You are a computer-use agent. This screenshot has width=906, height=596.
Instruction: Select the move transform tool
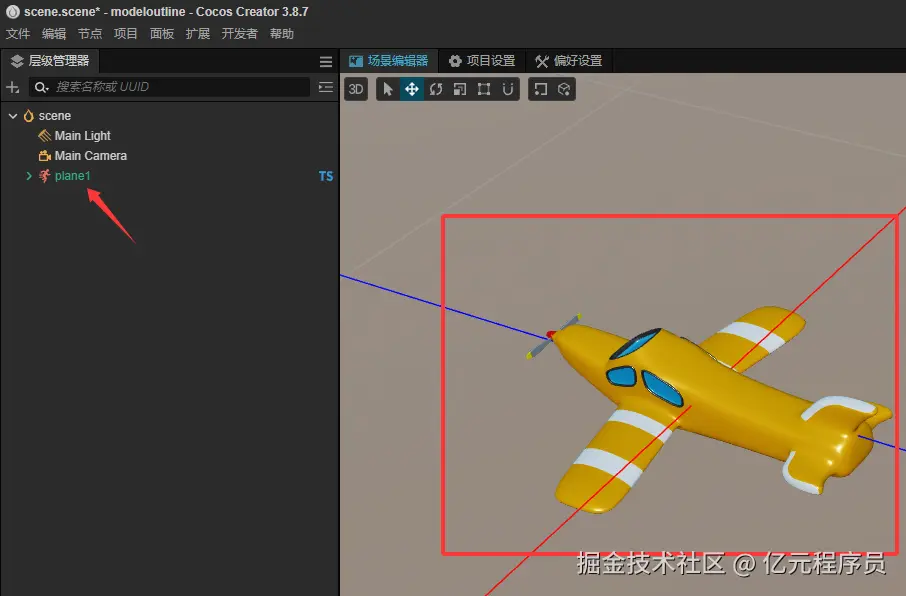[411, 89]
